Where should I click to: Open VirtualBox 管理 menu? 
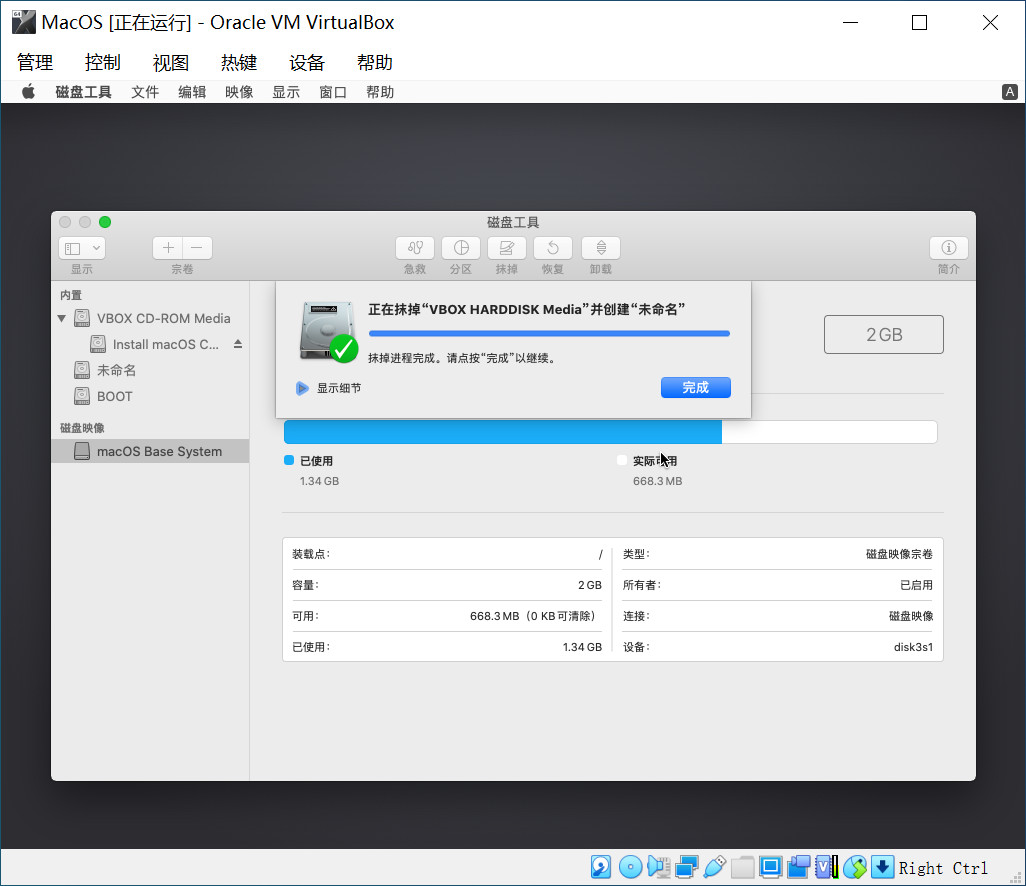[x=35, y=63]
